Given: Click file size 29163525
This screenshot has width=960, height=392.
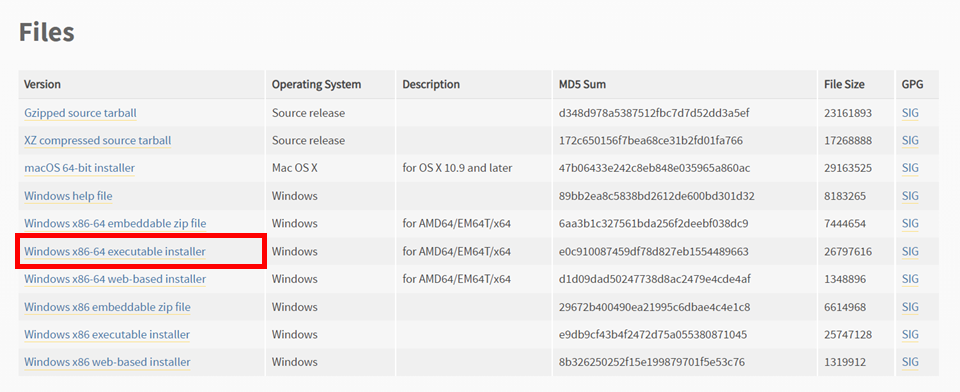Looking at the screenshot, I should click(x=848, y=168).
